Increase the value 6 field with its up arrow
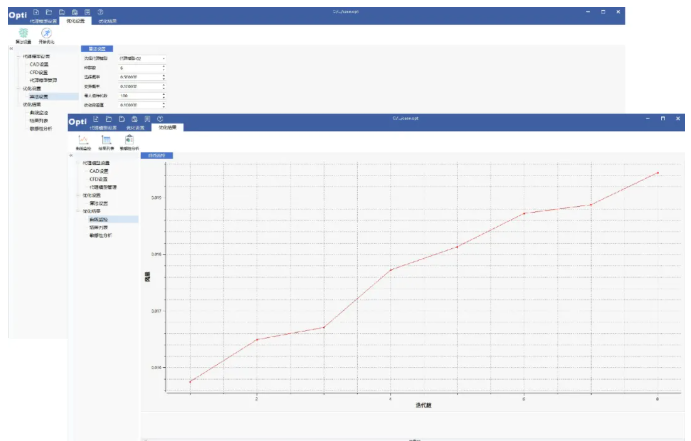This screenshot has width=691, height=441. (x=163, y=67)
